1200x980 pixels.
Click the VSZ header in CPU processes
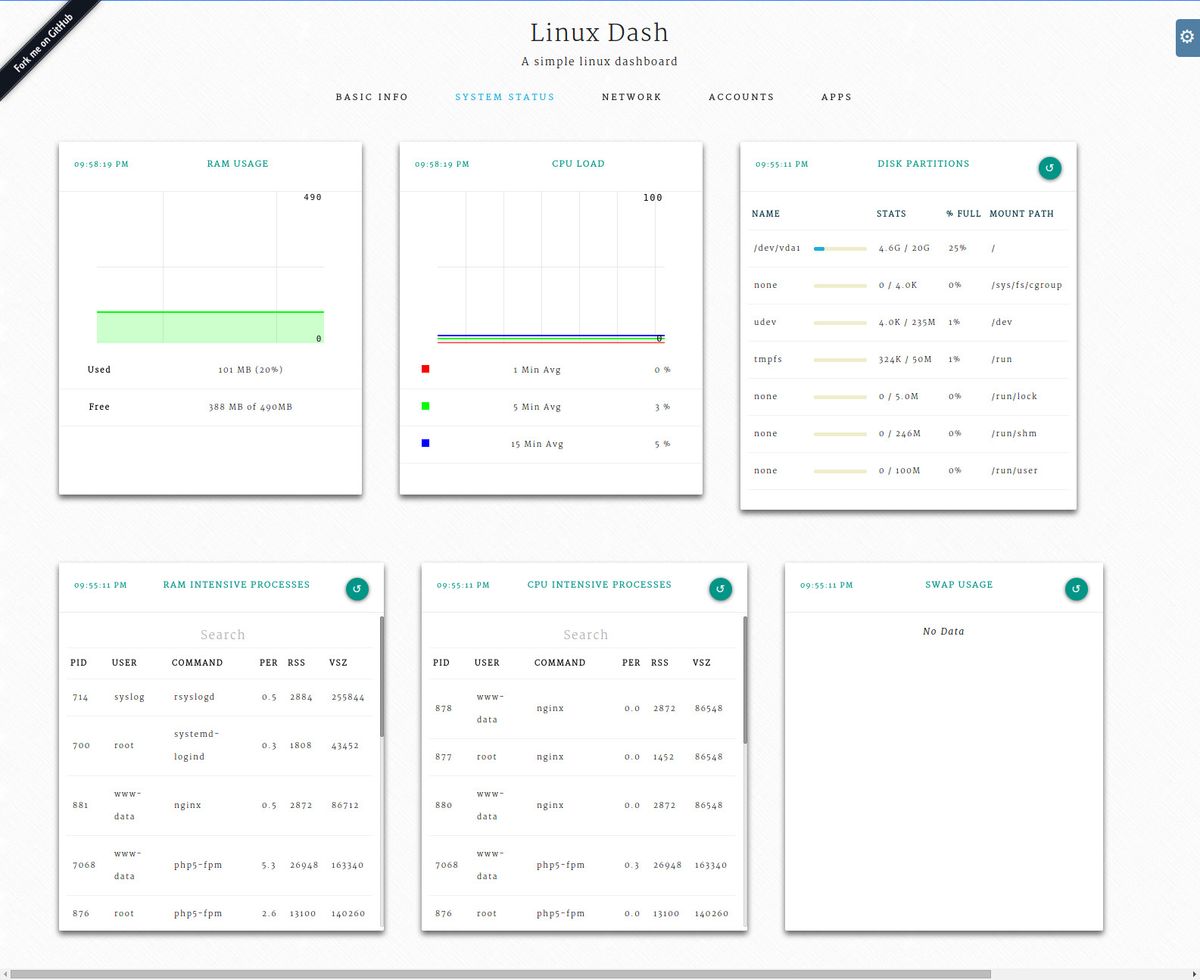(x=701, y=663)
